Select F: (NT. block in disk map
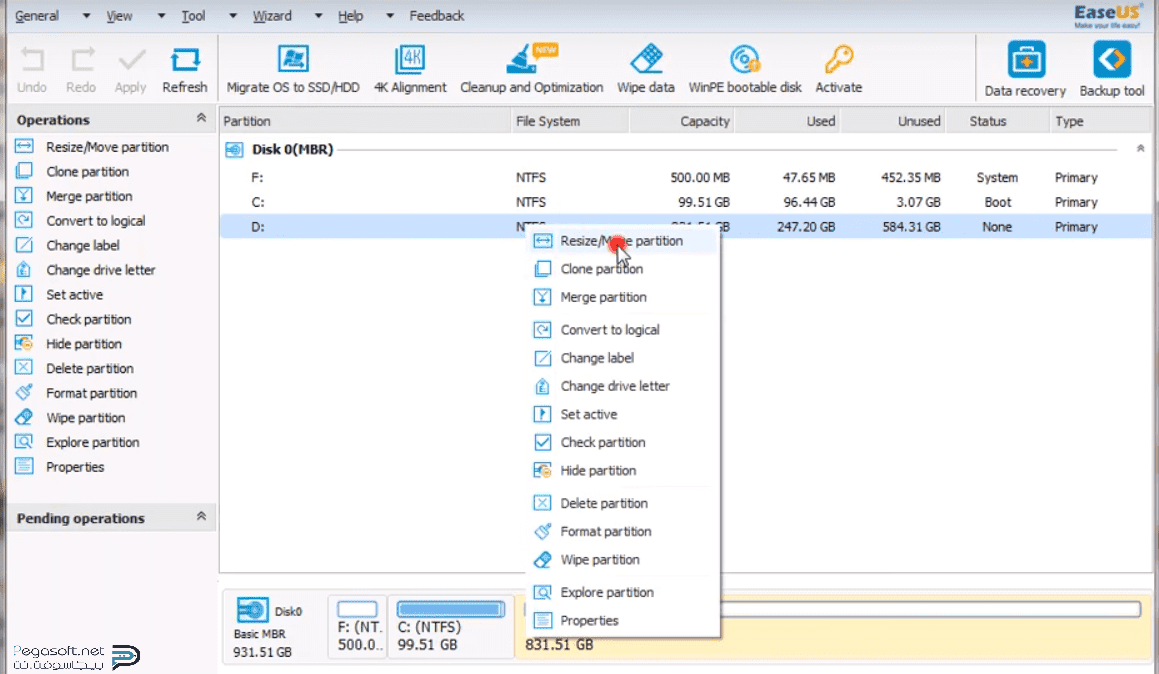The height and width of the screenshot is (674, 1159). click(x=358, y=627)
